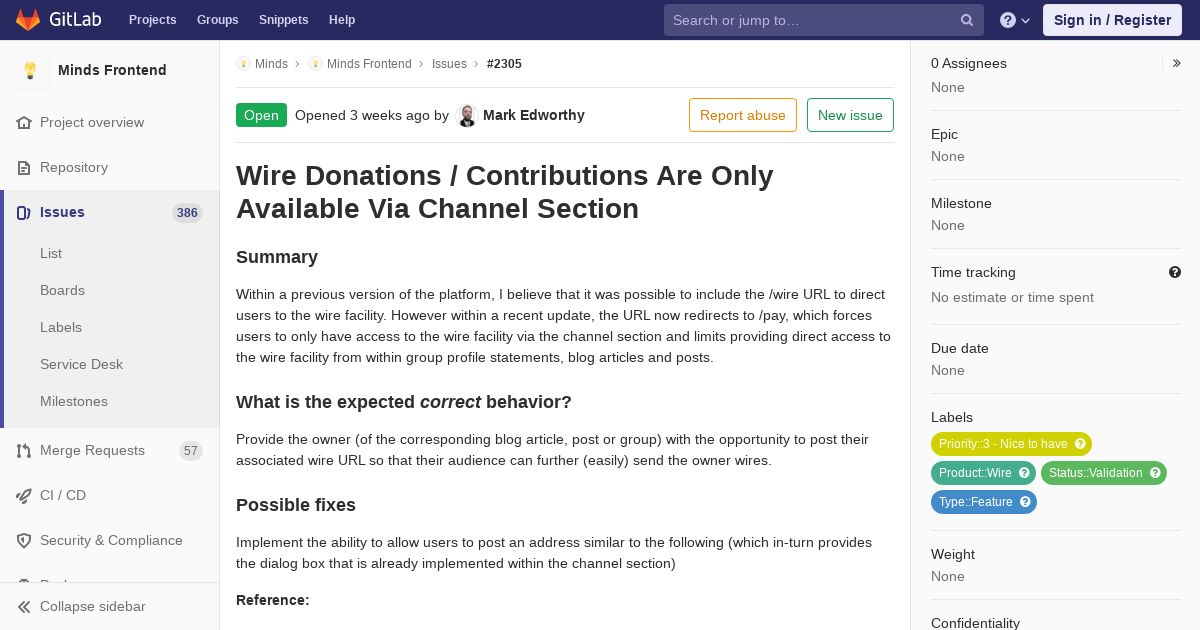Click the Report abuse button
This screenshot has height=630, width=1200.
tap(743, 115)
